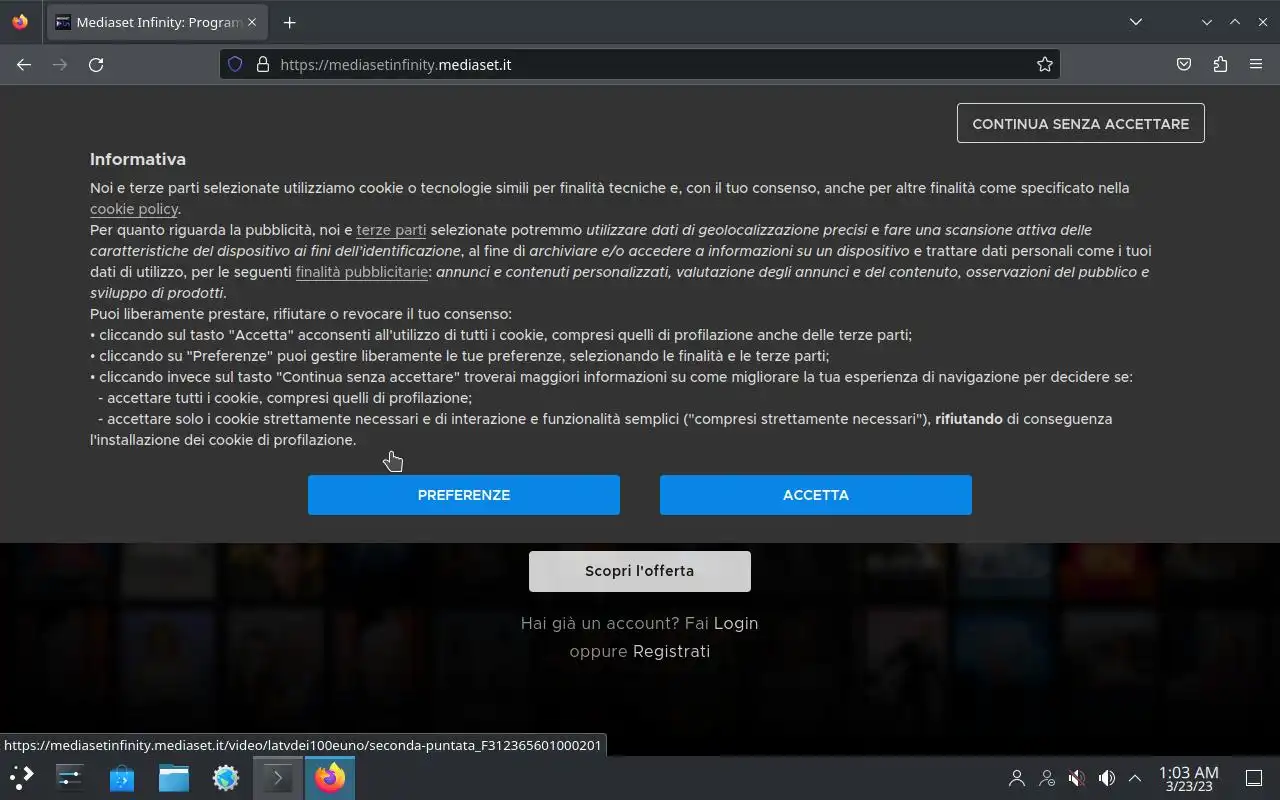
Task: Open the finalità pubblicitarie link
Action: [x=362, y=272]
